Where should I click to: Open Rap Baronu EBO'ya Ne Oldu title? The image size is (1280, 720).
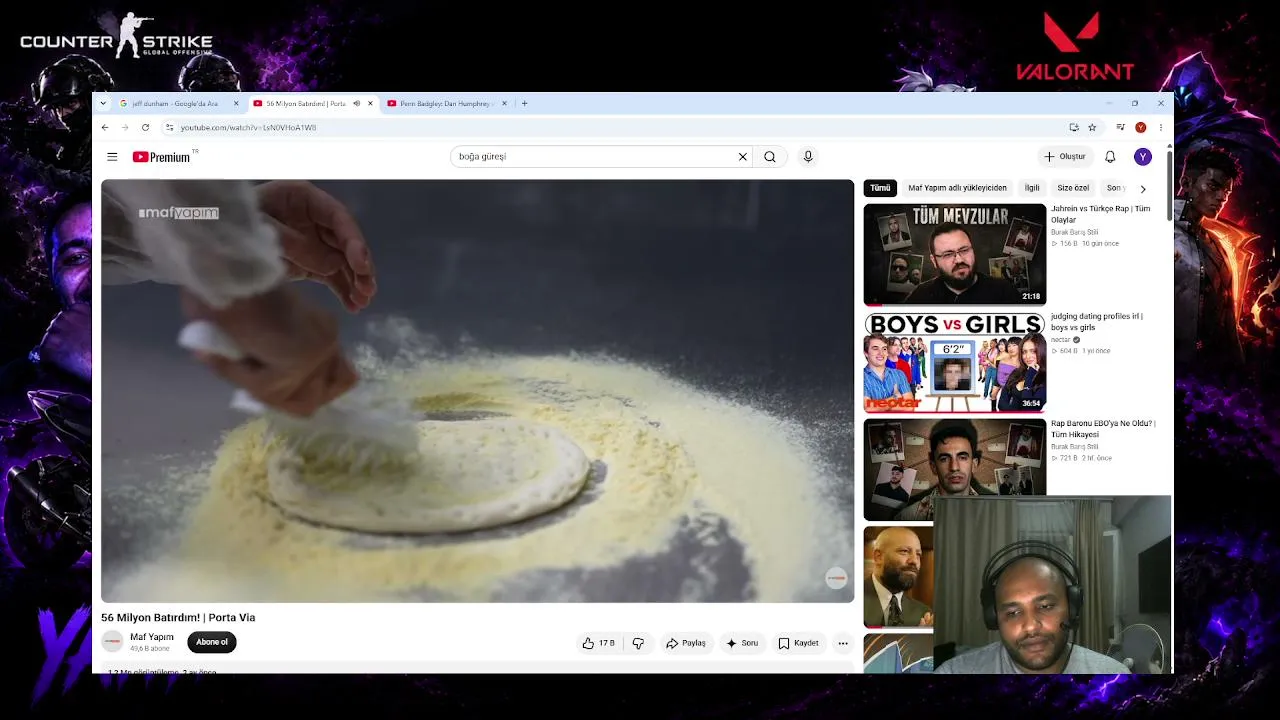(1103, 429)
